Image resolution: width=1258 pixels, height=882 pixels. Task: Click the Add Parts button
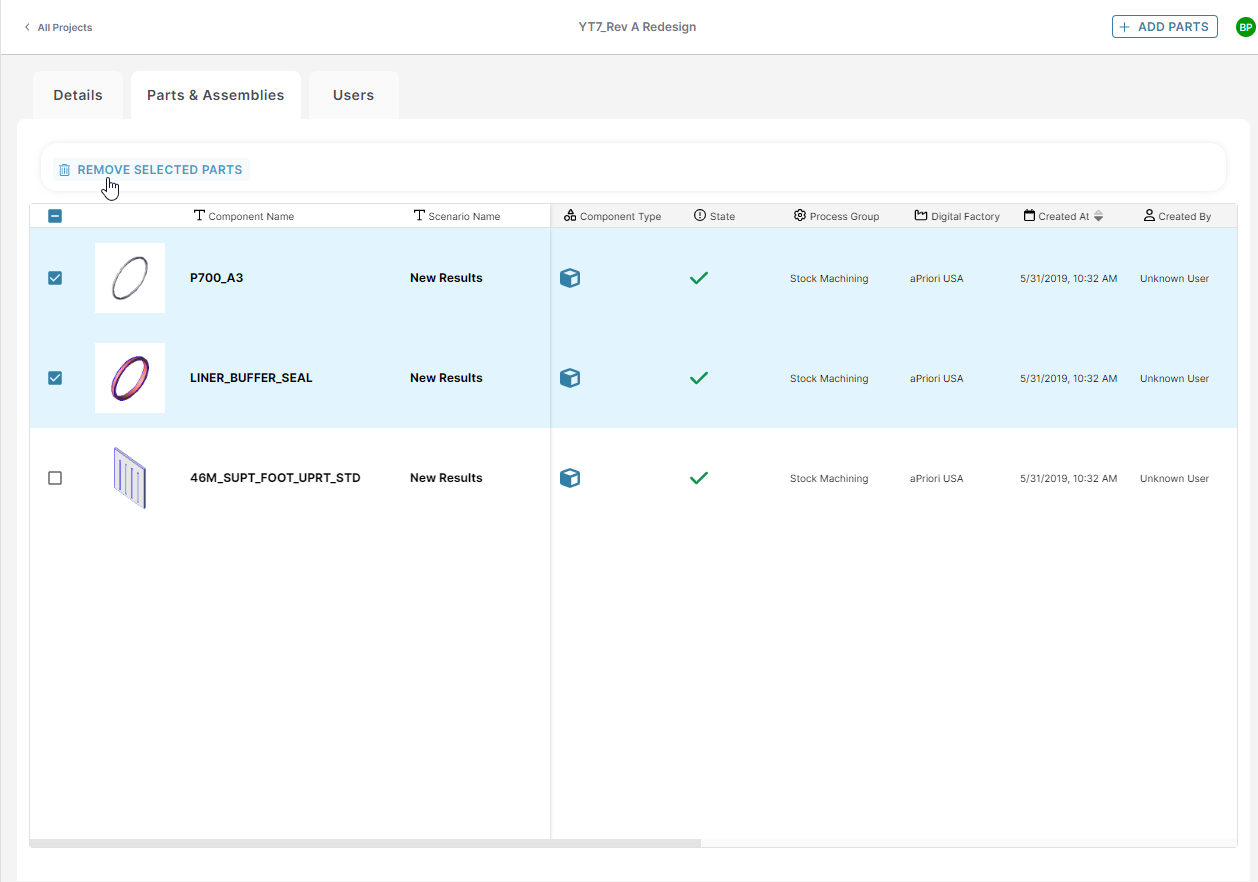pyautogui.click(x=1164, y=27)
